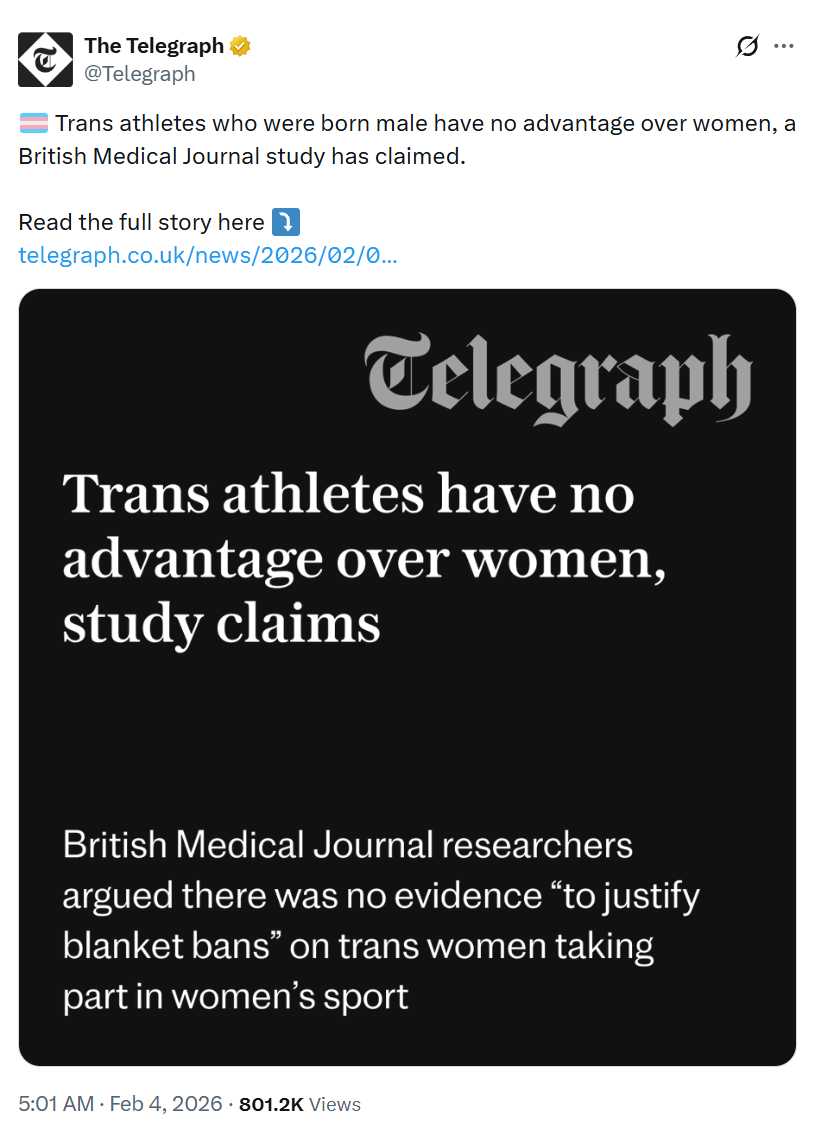Click the gold verified badge
Viewport: 816px width, 1129px height.
pyautogui.click(x=240, y=46)
